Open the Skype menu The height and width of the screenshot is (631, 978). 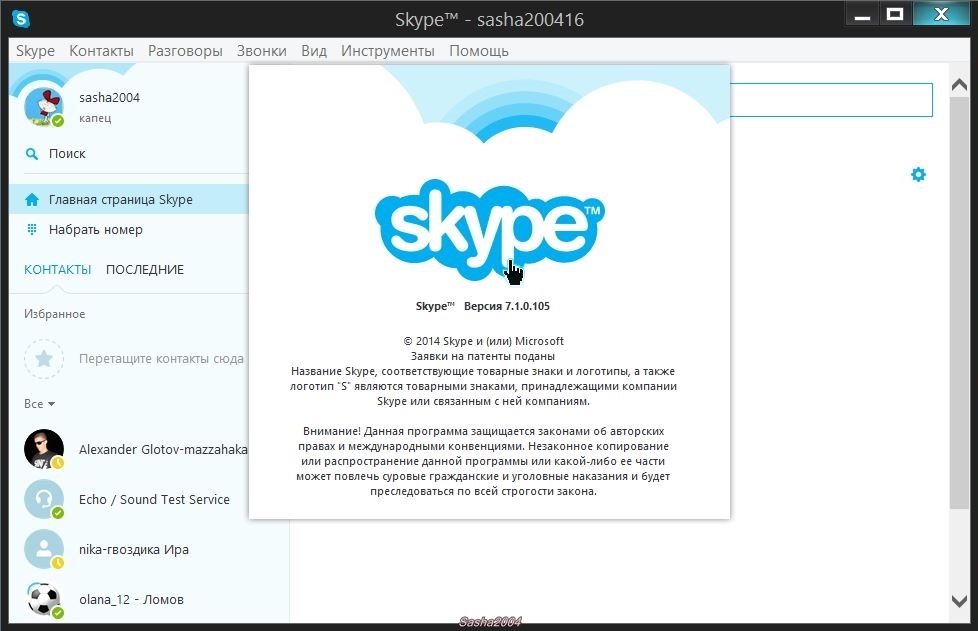[35, 51]
